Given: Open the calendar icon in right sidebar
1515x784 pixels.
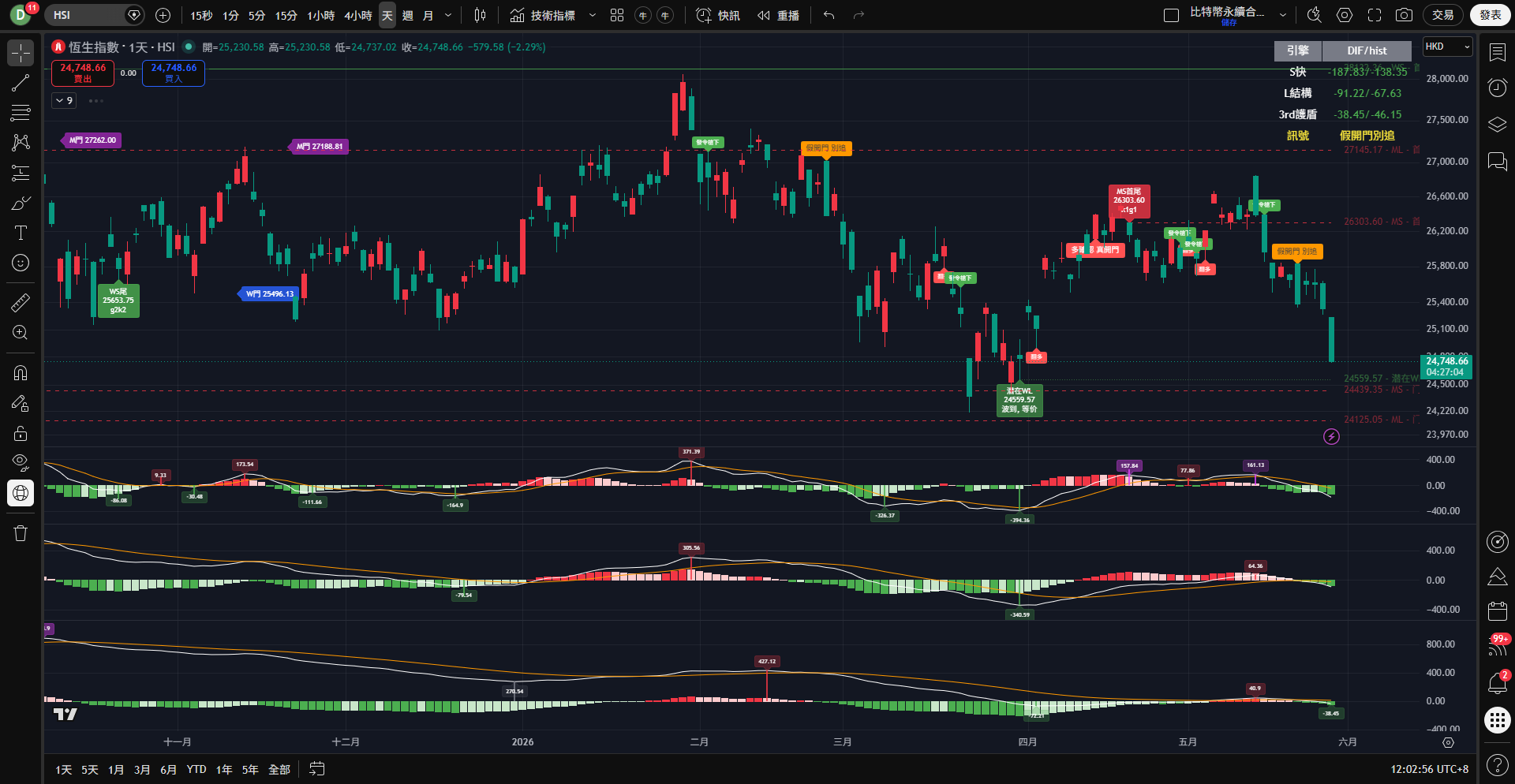Looking at the screenshot, I should click(1497, 611).
